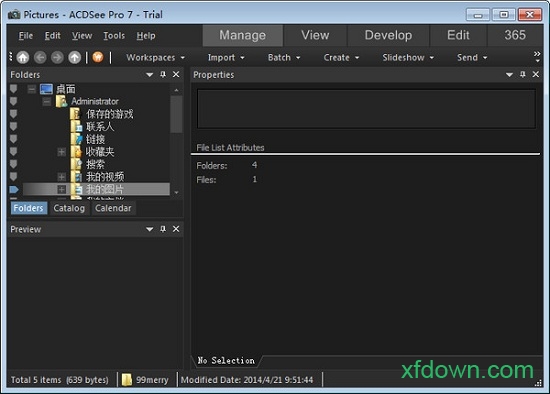Open the Calendar pane tab
Screen dimensions: 550x394
113,208
